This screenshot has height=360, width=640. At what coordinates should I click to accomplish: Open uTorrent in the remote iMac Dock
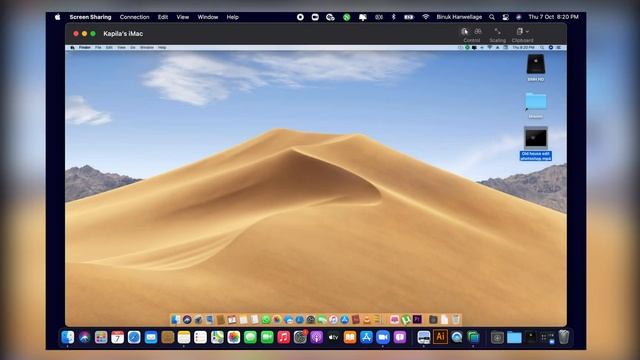(405, 320)
